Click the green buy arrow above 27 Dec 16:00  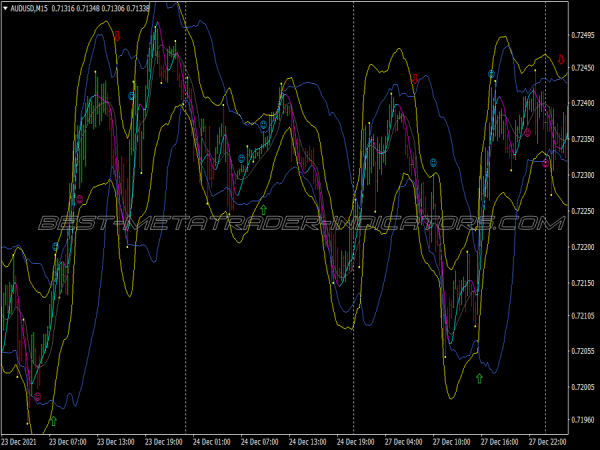tap(479, 378)
